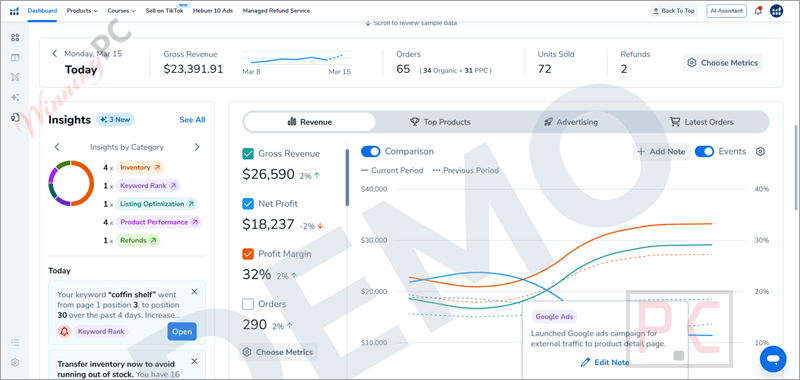This screenshot has width=800, height=380.
Task: Turn off the Comparison toggle
Action: tap(370, 151)
